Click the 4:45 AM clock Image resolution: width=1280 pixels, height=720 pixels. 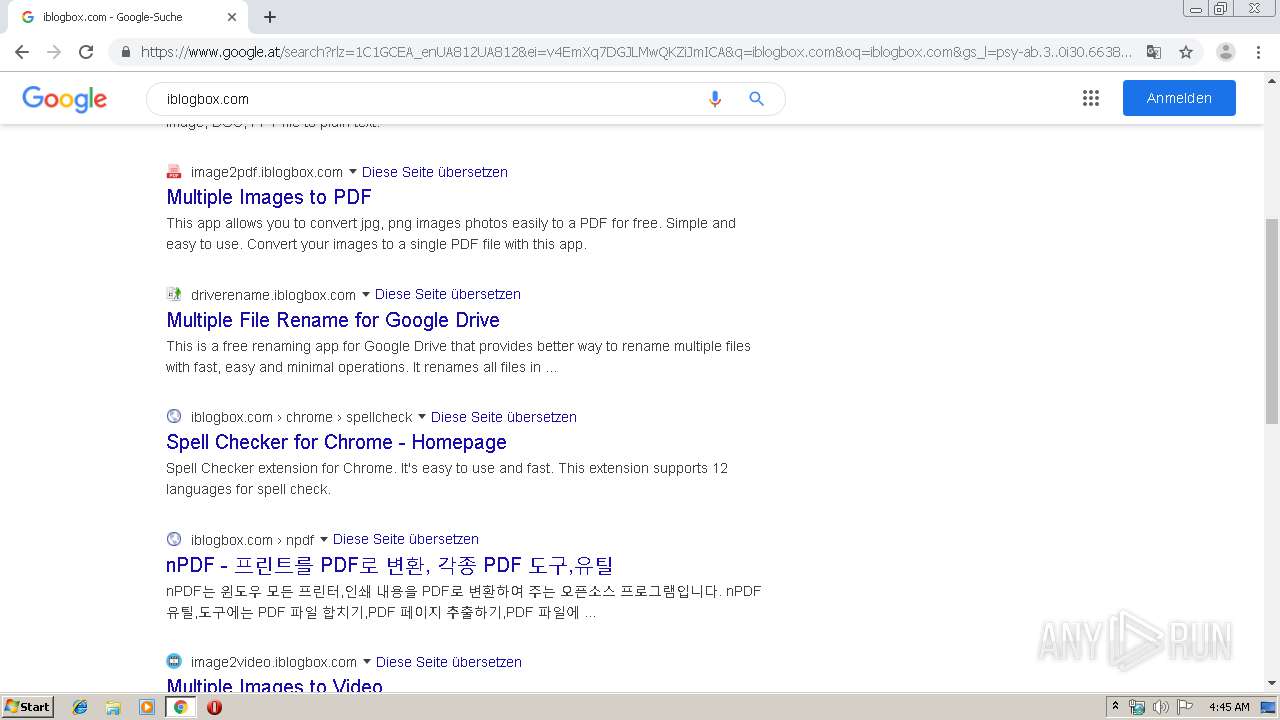(1229, 707)
